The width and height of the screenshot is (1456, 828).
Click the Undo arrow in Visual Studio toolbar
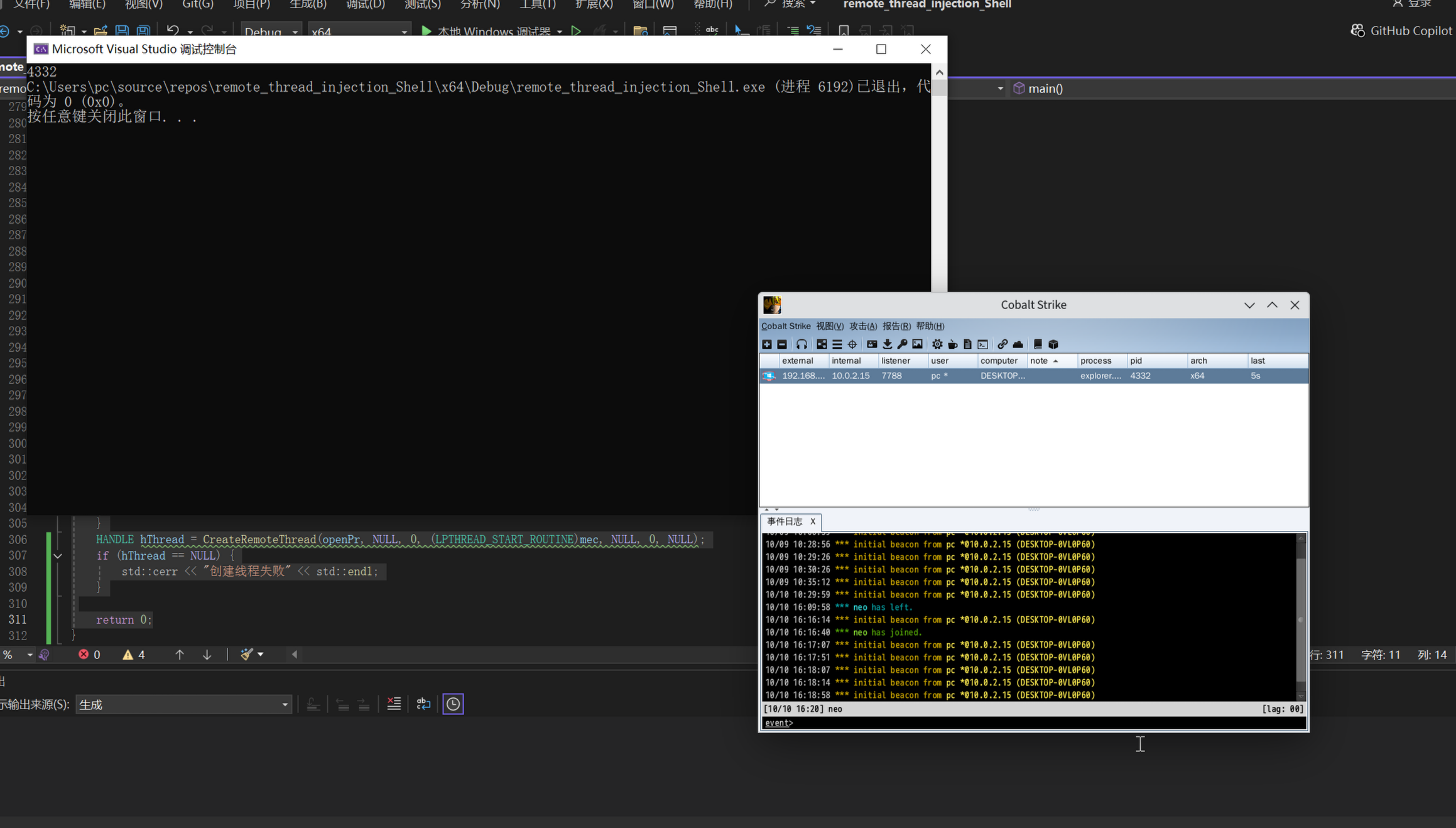tap(172, 31)
